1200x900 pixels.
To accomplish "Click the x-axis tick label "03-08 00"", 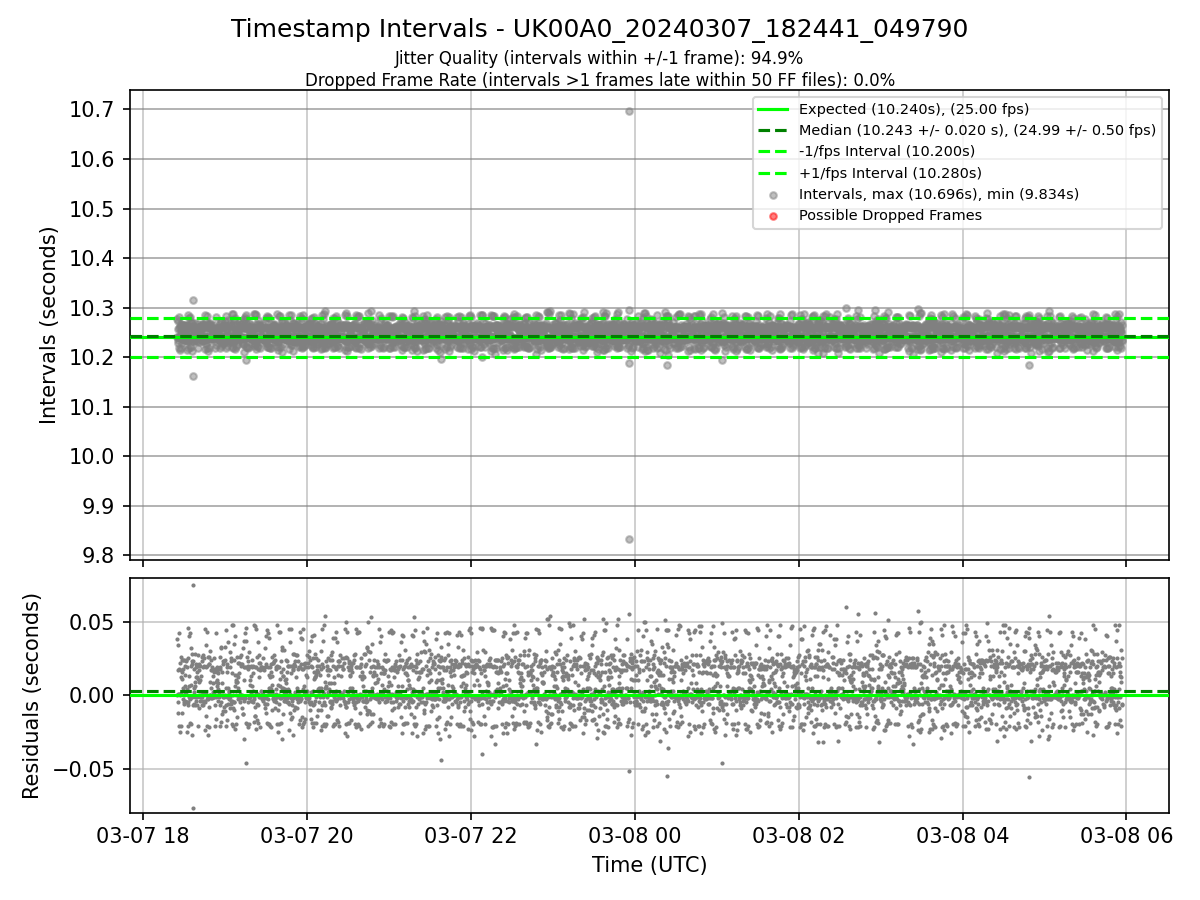I will 634,835.
